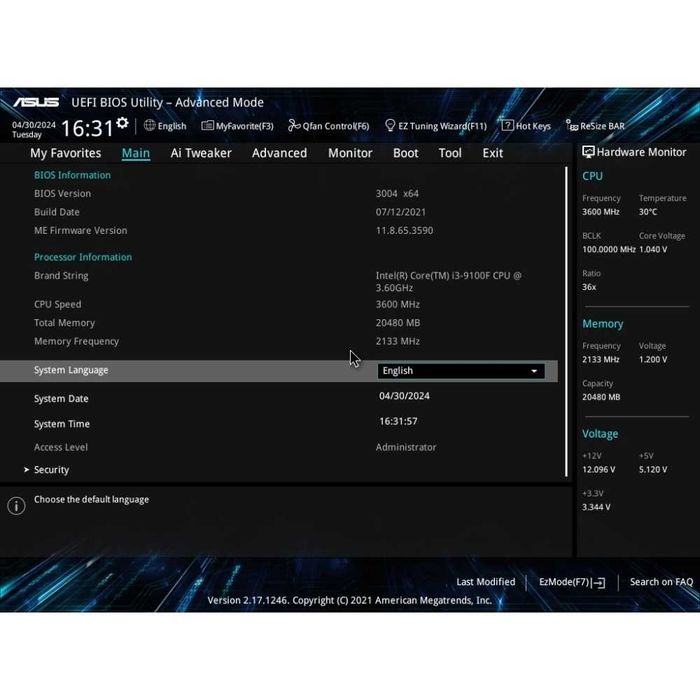Open the Tool tab
The image size is (700, 700).
click(x=450, y=153)
